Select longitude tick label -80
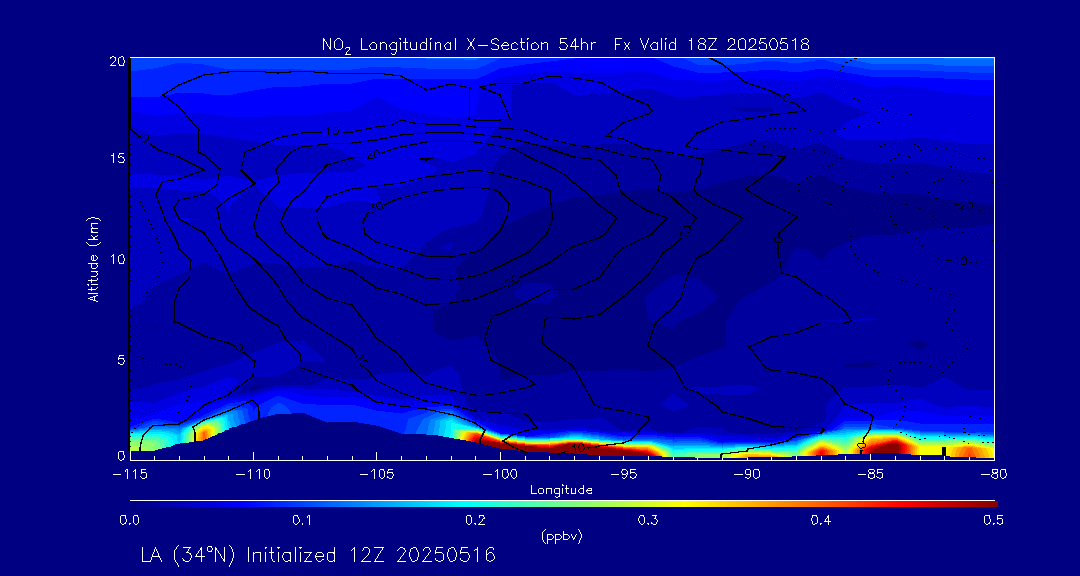The height and width of the screenshot is (576, 1080). [x=994, y=475]
